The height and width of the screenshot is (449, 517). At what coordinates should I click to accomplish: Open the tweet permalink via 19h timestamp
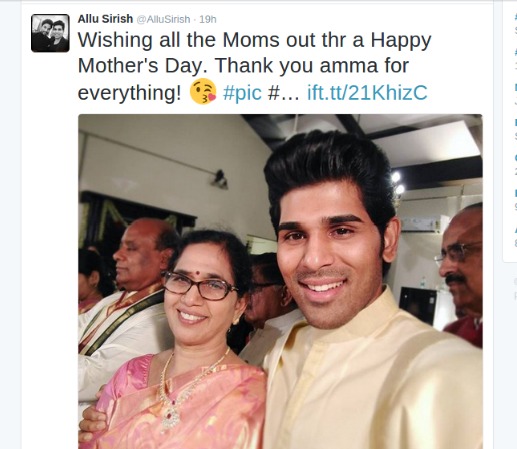[208, 19]
